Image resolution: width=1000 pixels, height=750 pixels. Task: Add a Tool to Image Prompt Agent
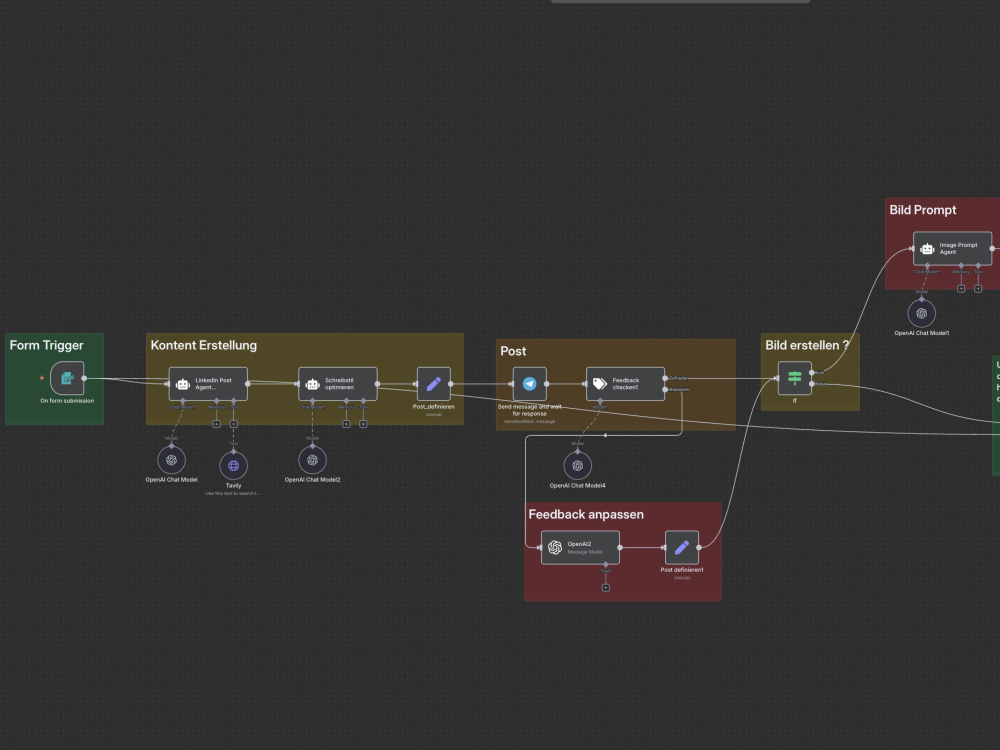pos(978,289)
